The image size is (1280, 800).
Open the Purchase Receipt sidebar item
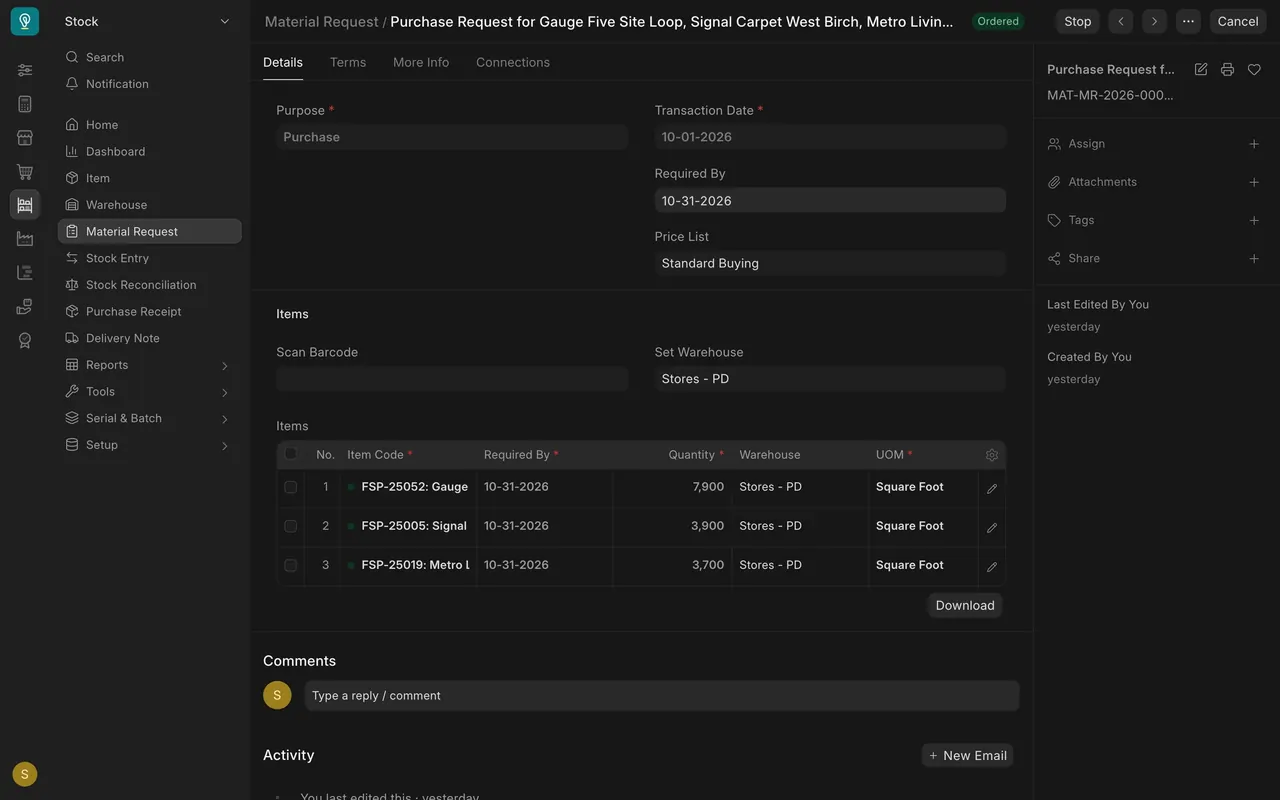pyautogui.click(x=149, y=311)
